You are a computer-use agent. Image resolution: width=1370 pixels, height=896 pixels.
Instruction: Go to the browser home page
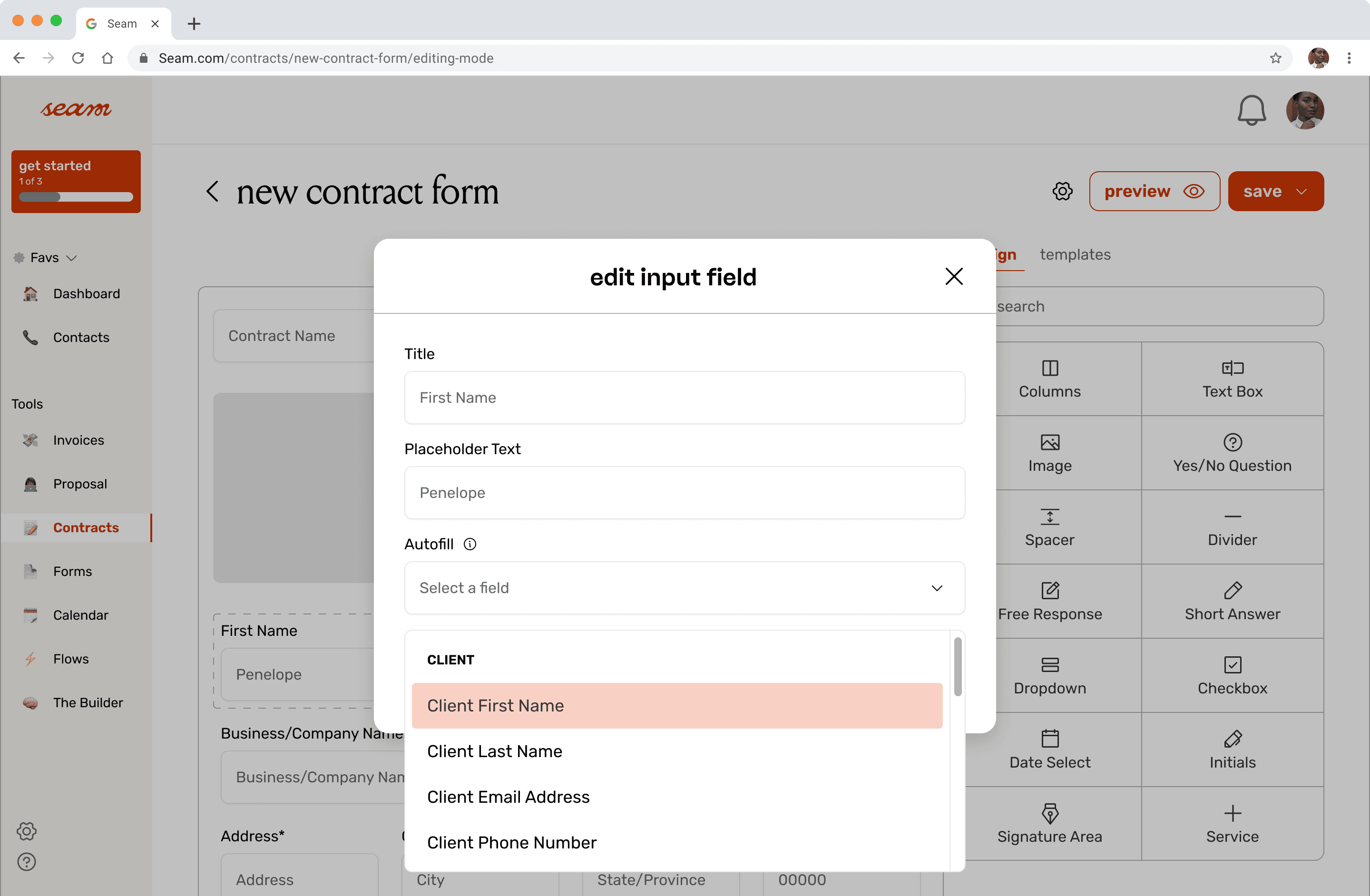tap(108, 58)
